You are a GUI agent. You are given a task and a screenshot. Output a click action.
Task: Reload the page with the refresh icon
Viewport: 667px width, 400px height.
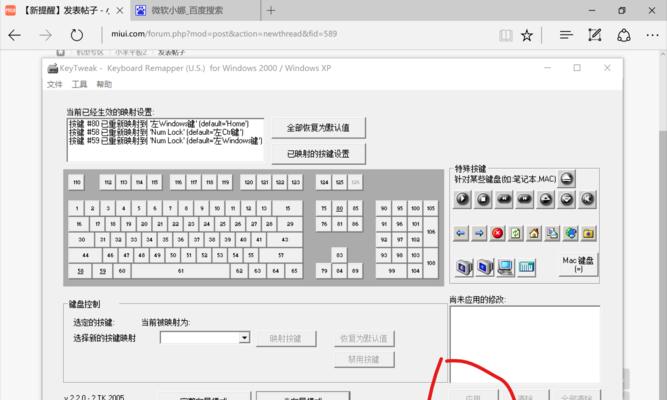(77, 35)
